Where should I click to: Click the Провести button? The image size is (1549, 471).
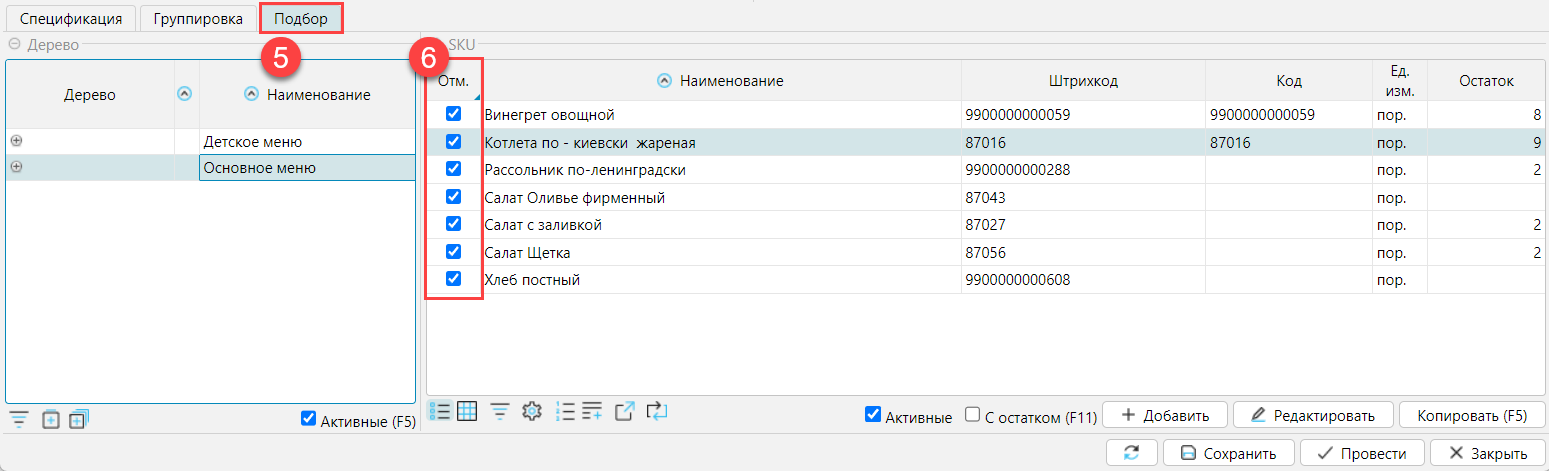(1362, 453)
